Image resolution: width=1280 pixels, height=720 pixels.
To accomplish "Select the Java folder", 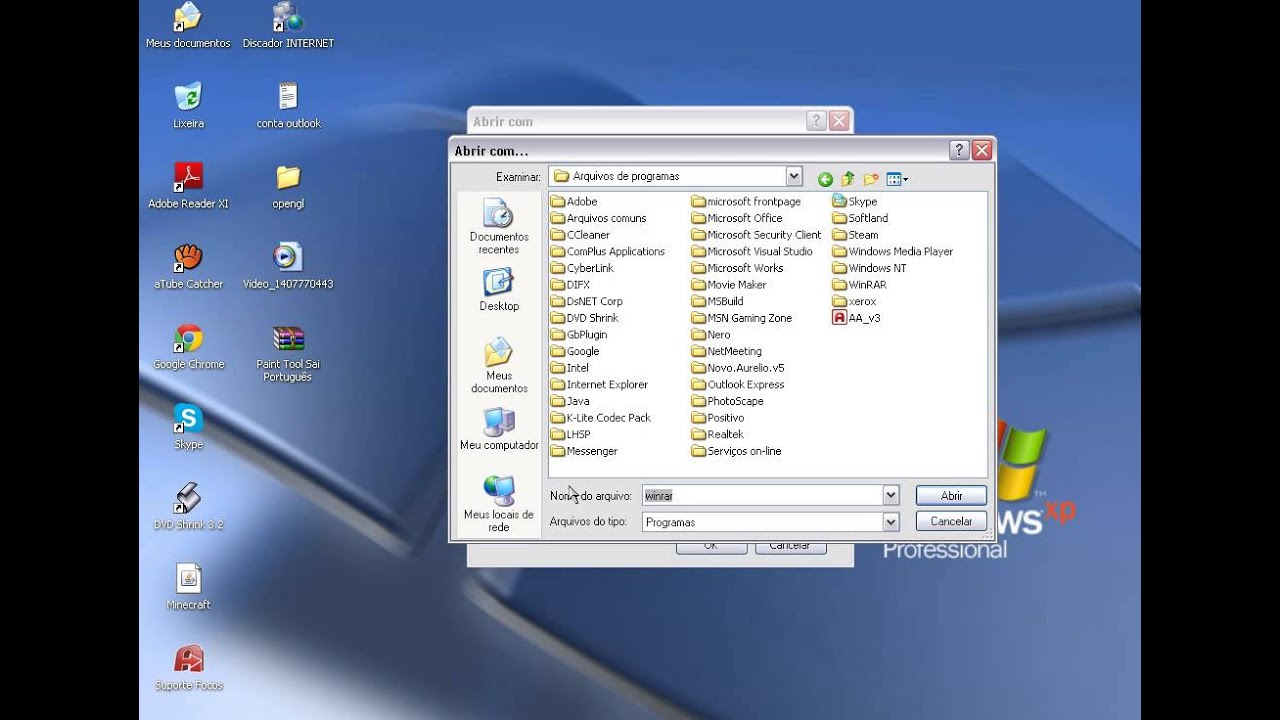I will coord(570,401).
